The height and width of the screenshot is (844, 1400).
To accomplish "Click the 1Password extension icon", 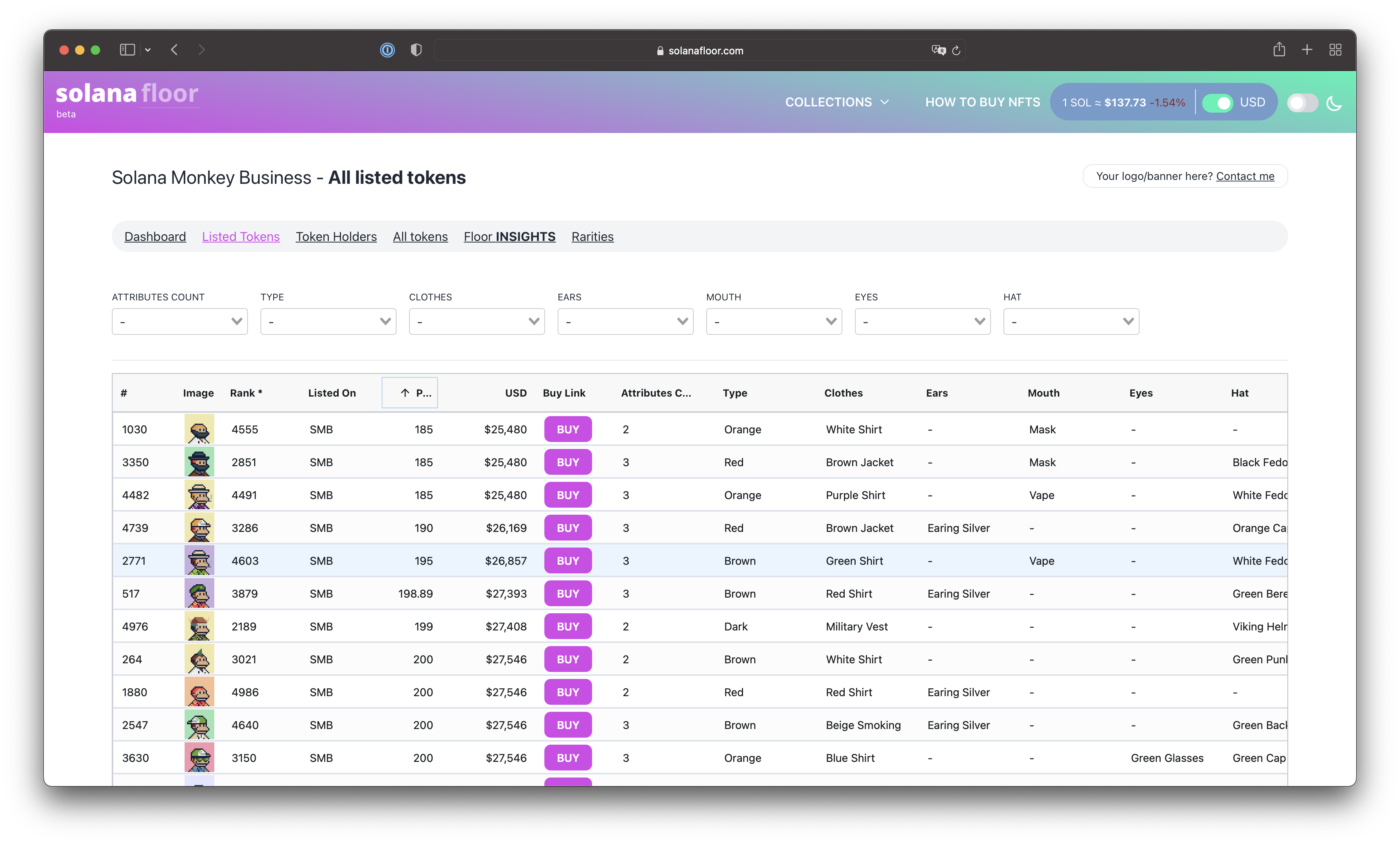I will point(388,50).
